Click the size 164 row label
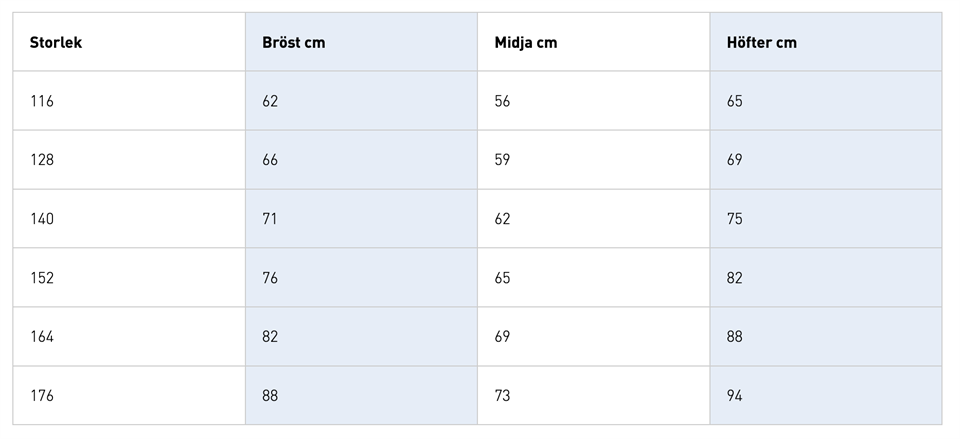This screenshot has height=439, width=960. coord(42,337)
